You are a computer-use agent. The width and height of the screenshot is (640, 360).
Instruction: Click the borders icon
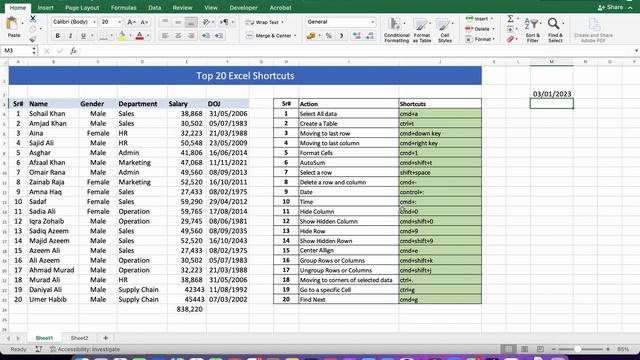[103, 36]
